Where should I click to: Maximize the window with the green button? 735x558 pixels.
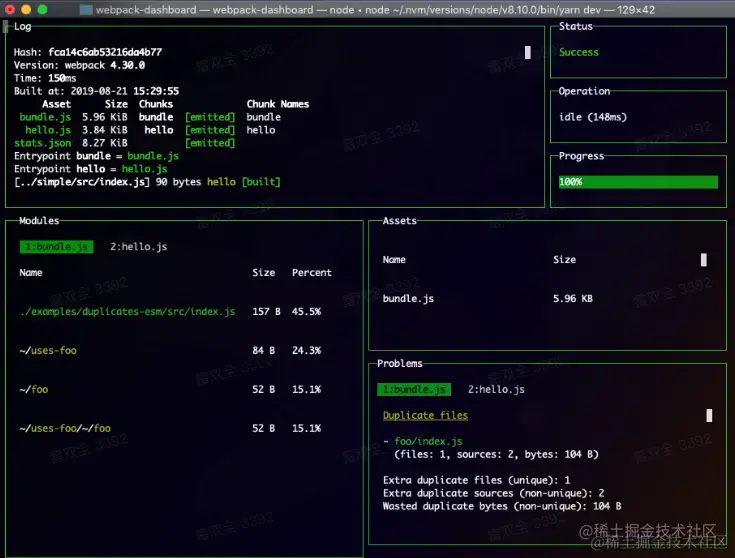click(x=42, y=9)
